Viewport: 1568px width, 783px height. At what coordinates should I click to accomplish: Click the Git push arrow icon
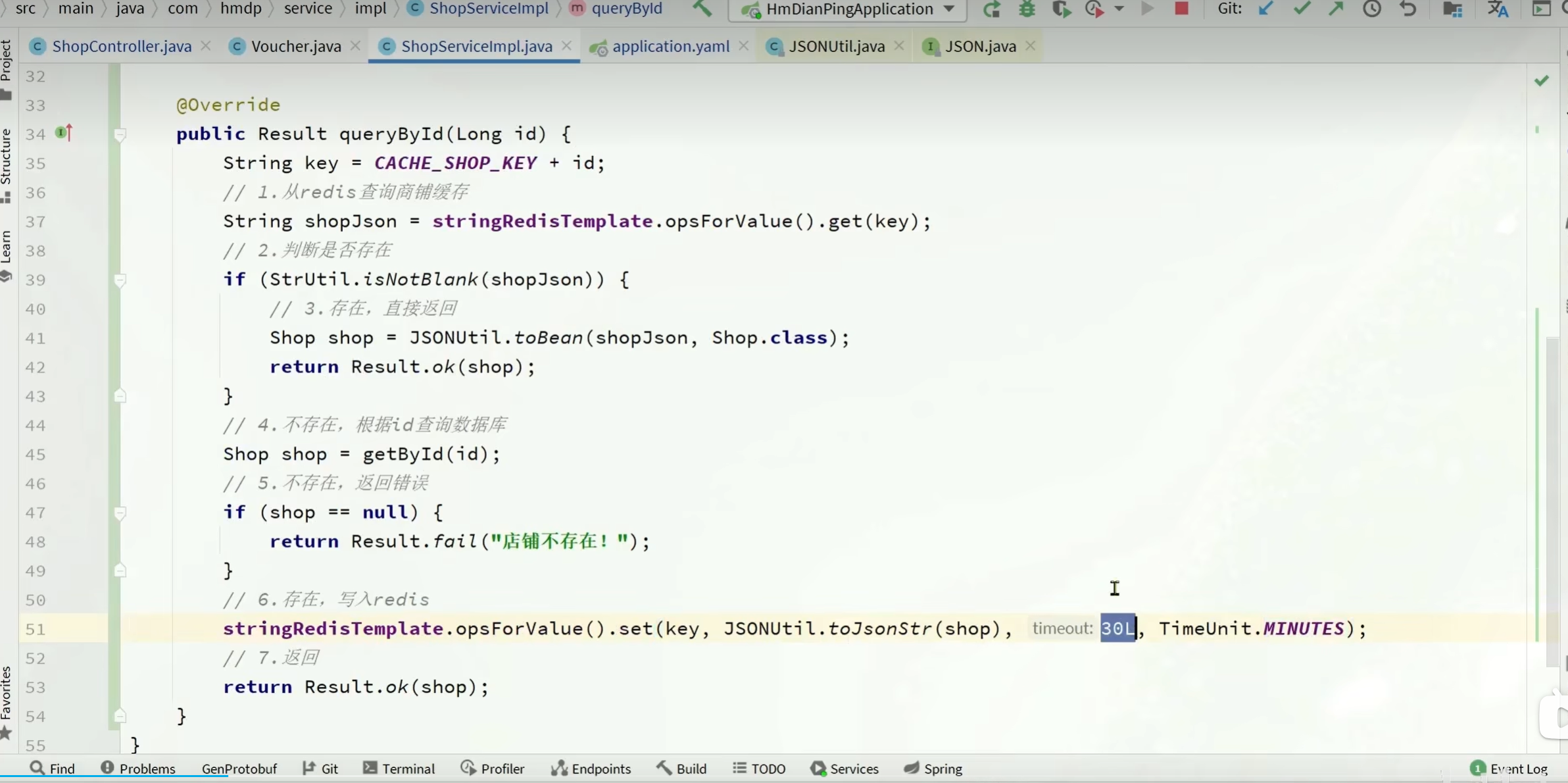click(1336, 9)
